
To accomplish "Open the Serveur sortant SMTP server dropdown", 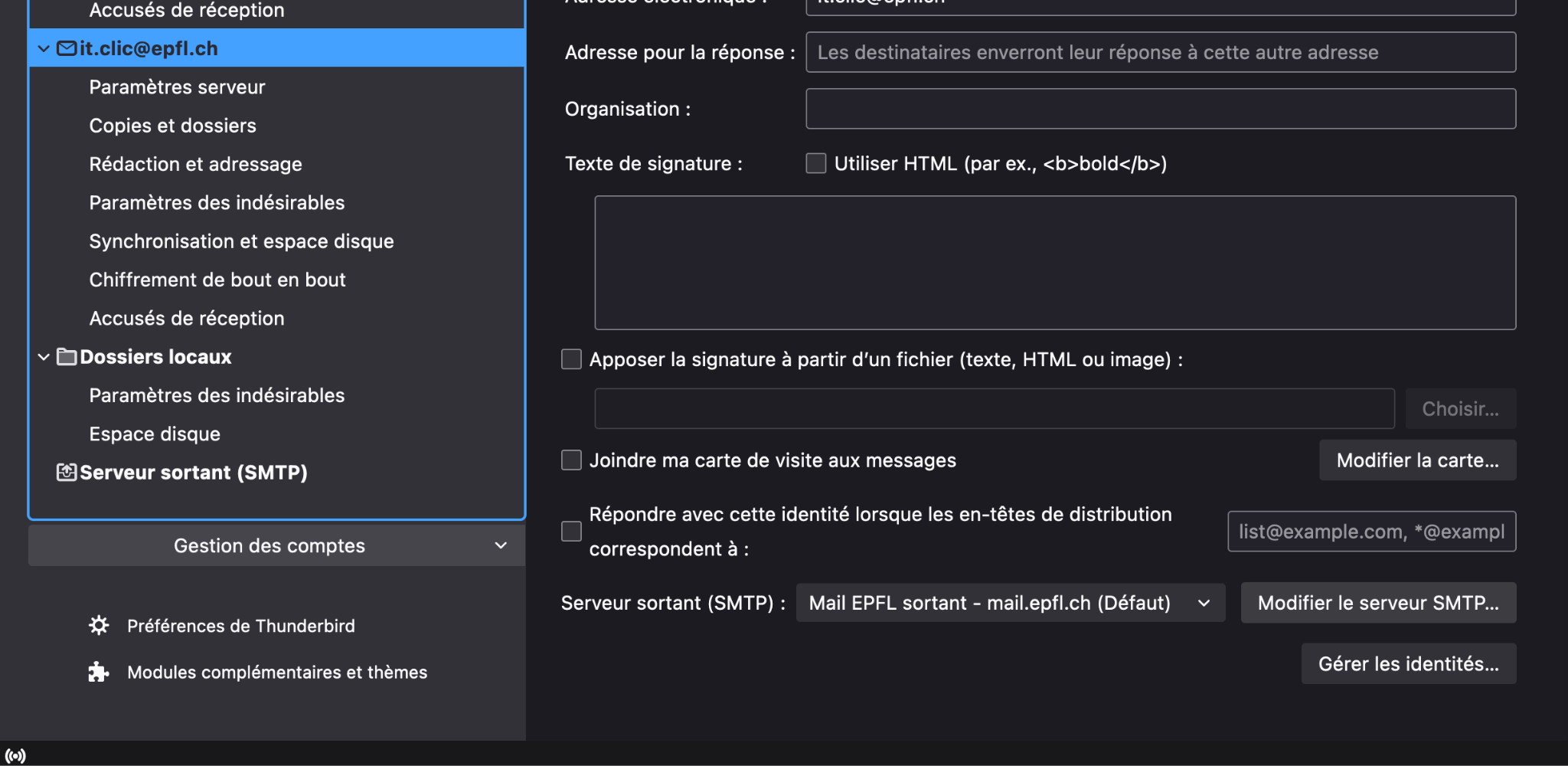I will (1010, 603).
